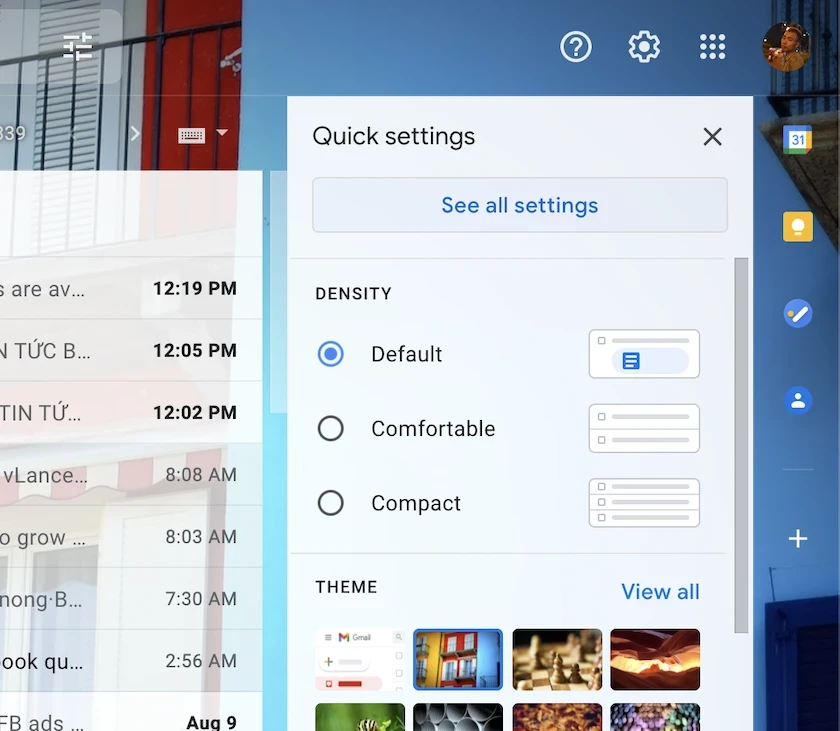
Task: Select the red building theme thumbnail
Action: tap(458, 659)
